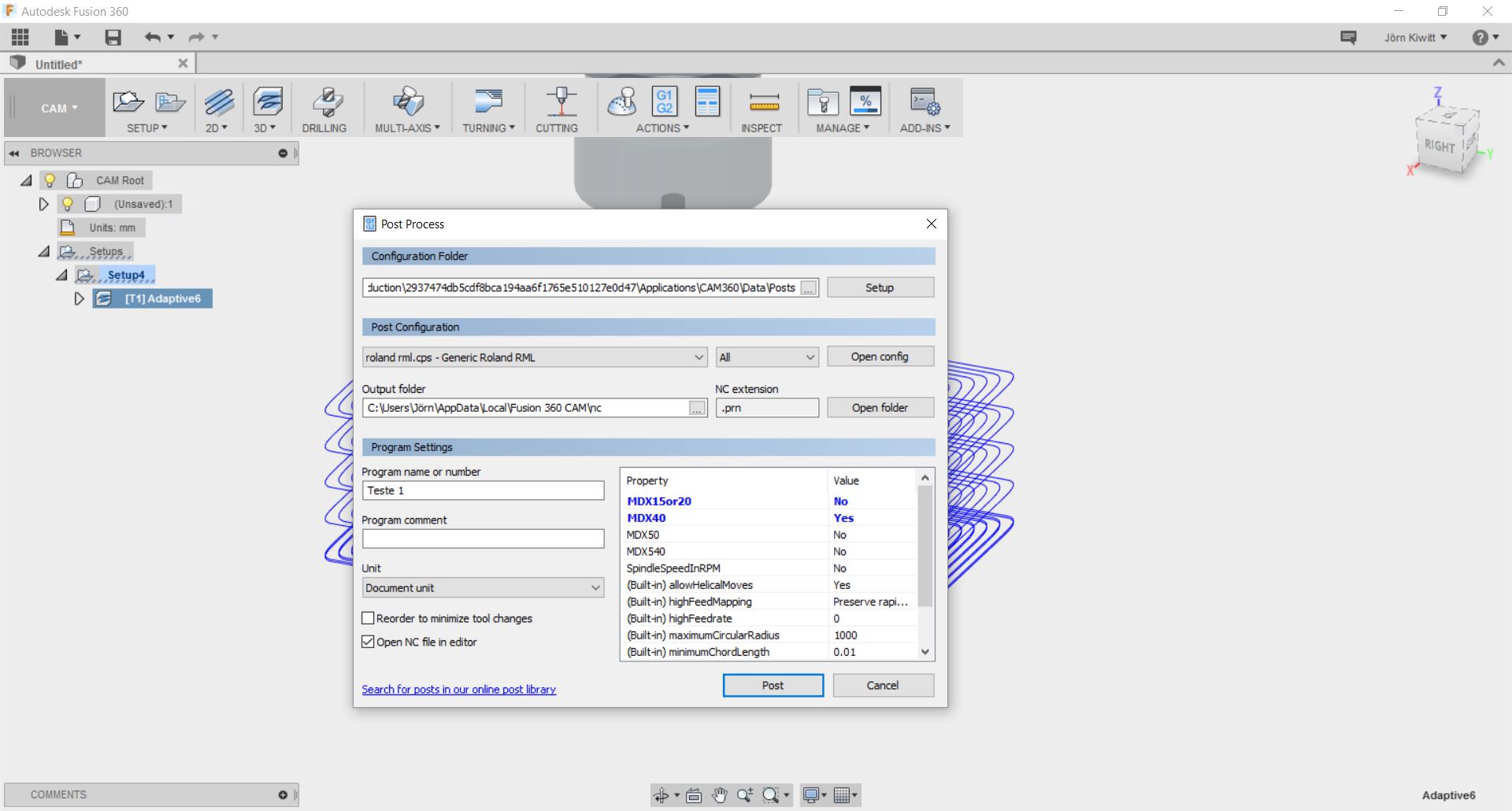
Task: Click the orbit navigation tool
Action: coord(661,795)
